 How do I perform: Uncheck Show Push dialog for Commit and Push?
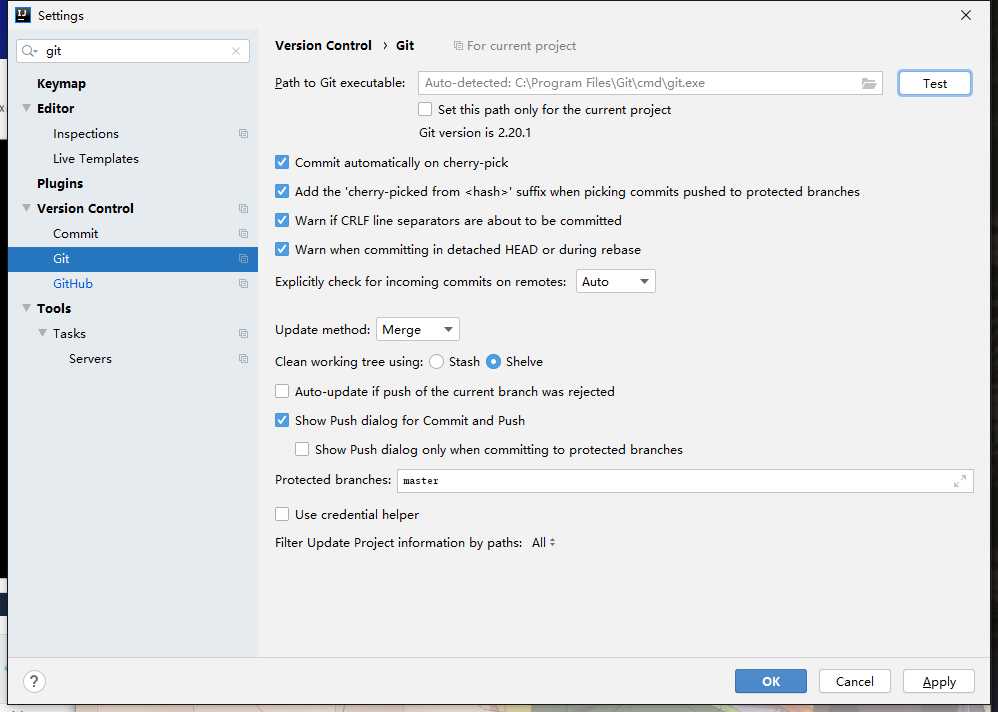tap(282, 421)
